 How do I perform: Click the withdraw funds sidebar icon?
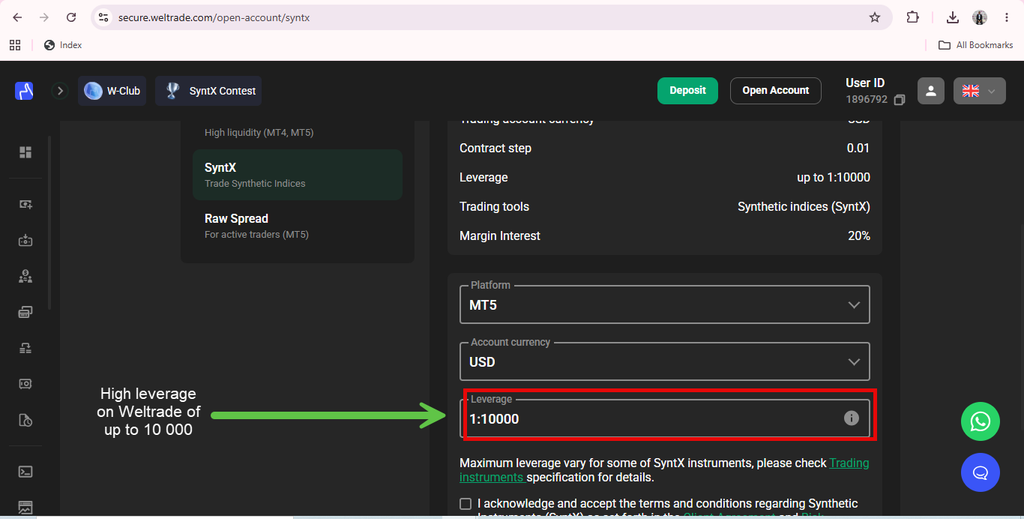pos(25,240)
